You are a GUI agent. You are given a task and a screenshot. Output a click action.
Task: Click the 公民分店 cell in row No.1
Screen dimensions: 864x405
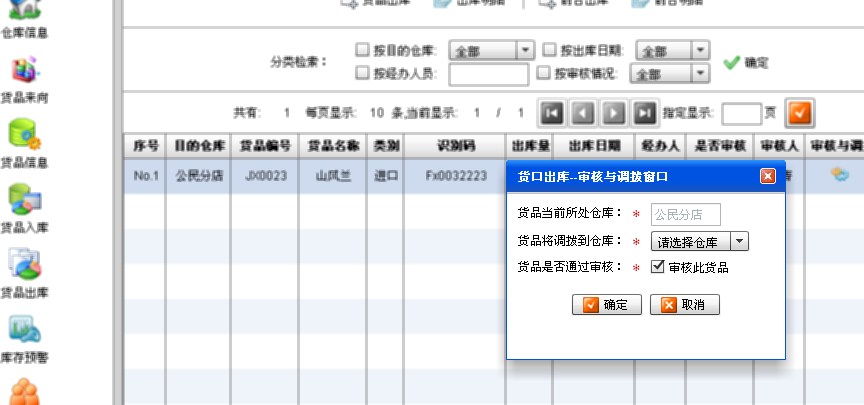(199, 176)
